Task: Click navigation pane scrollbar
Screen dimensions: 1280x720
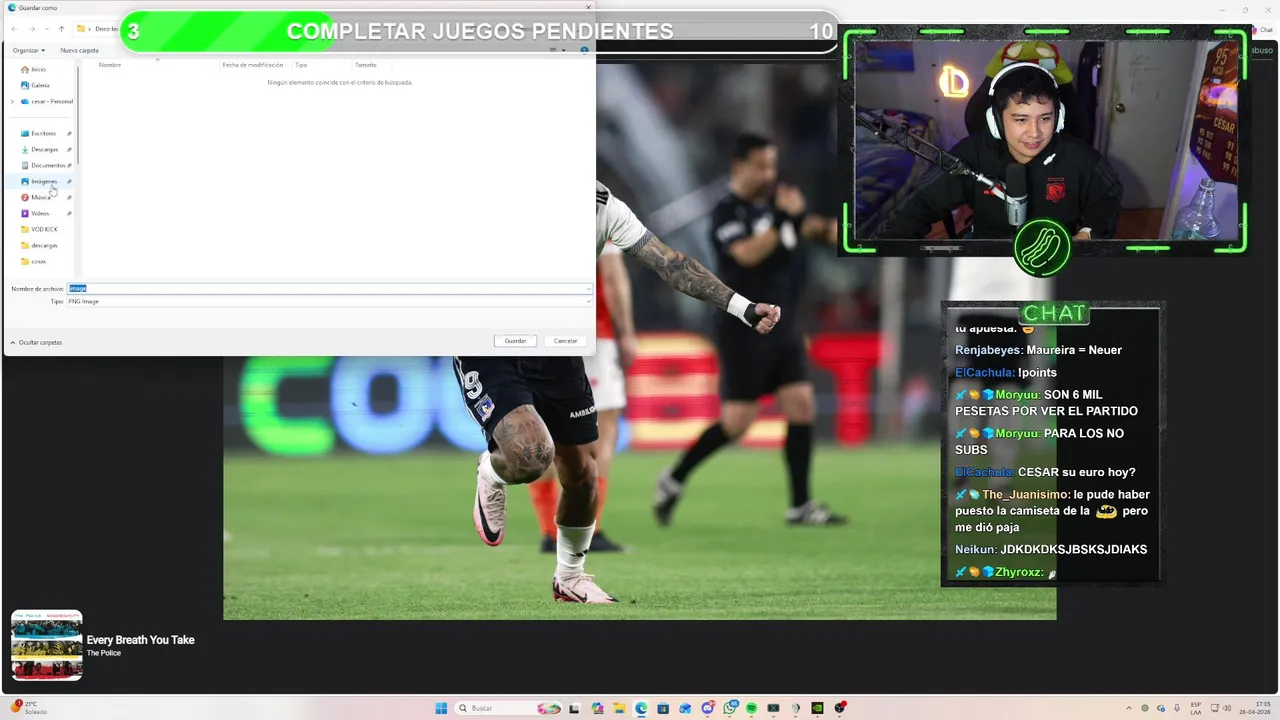Action: click(78, 115)
